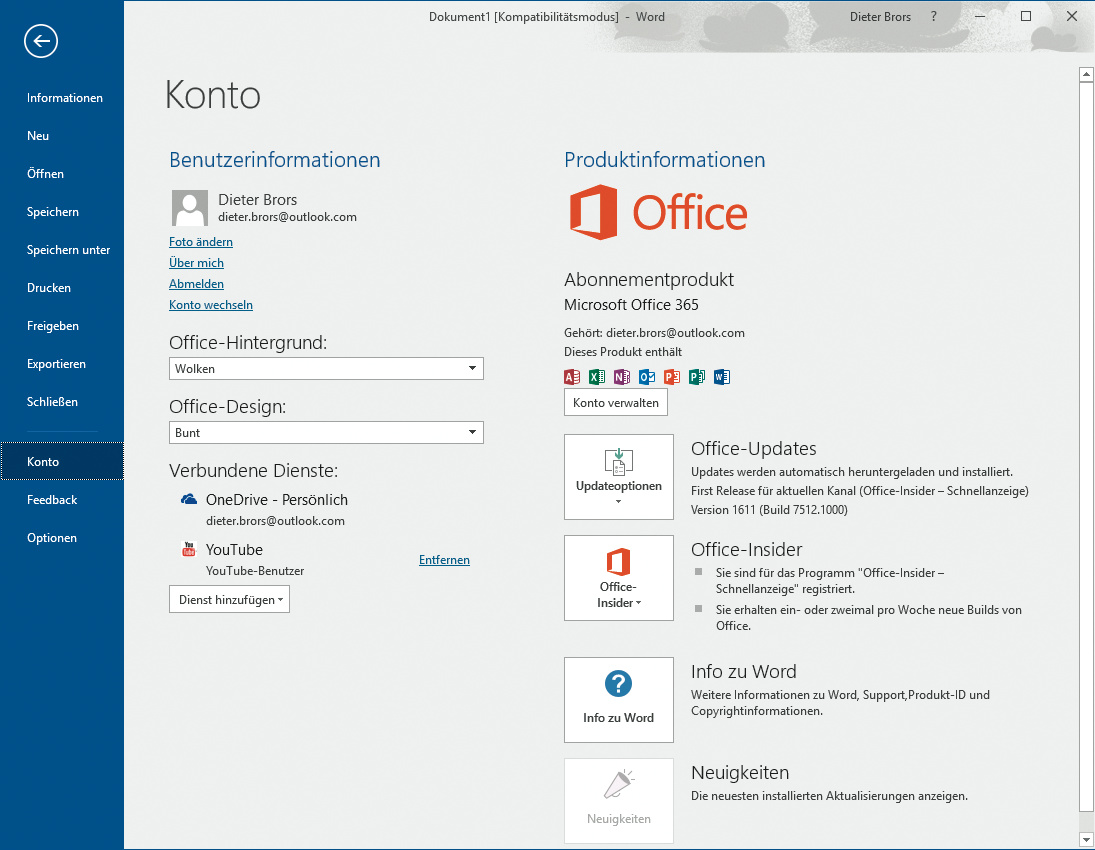Click the back arrow circle icon
The width and height of the screenshot is (1095, 850).
(41, 41)
